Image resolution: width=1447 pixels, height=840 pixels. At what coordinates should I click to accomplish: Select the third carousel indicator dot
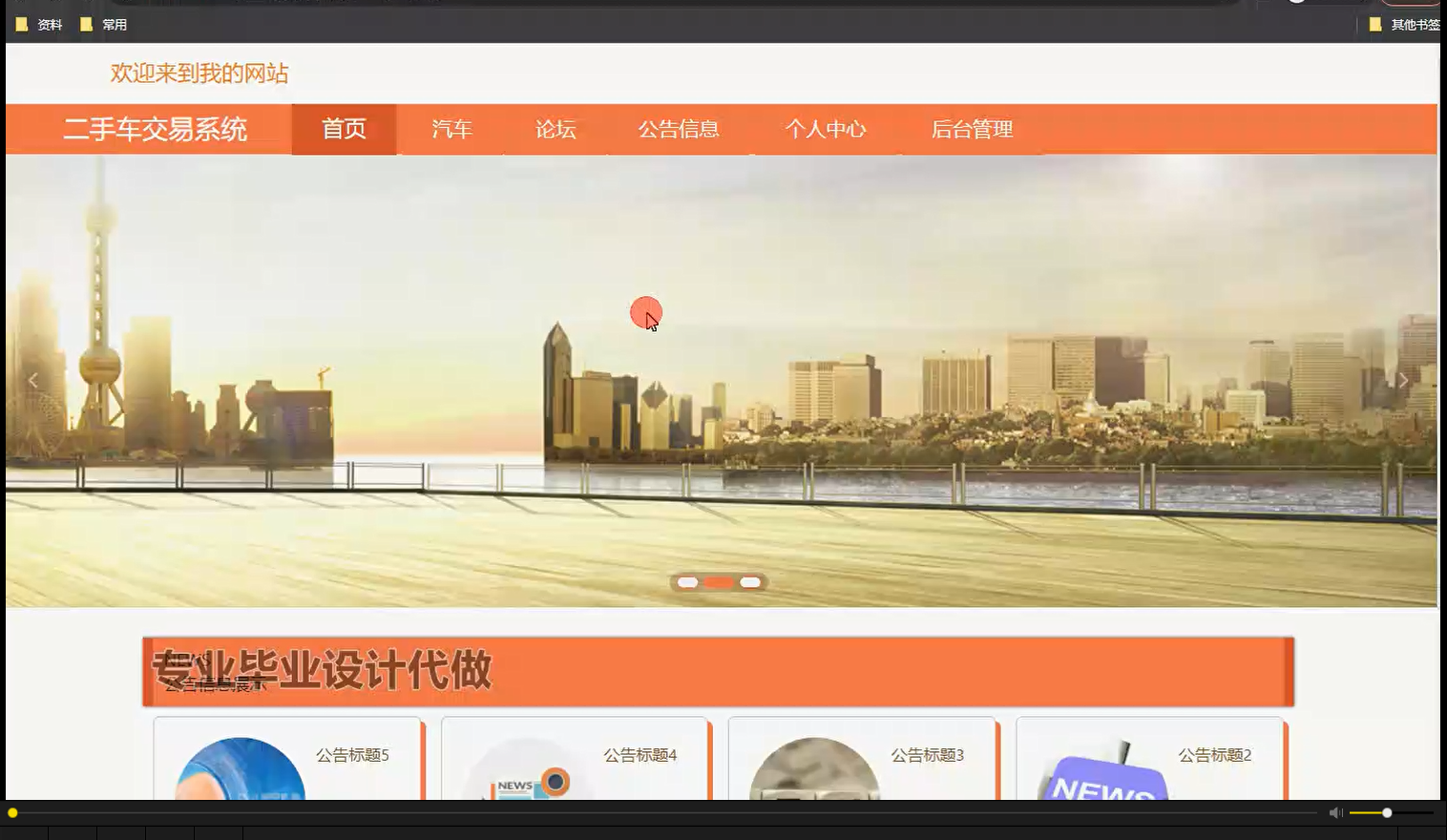tap(750, 581)
